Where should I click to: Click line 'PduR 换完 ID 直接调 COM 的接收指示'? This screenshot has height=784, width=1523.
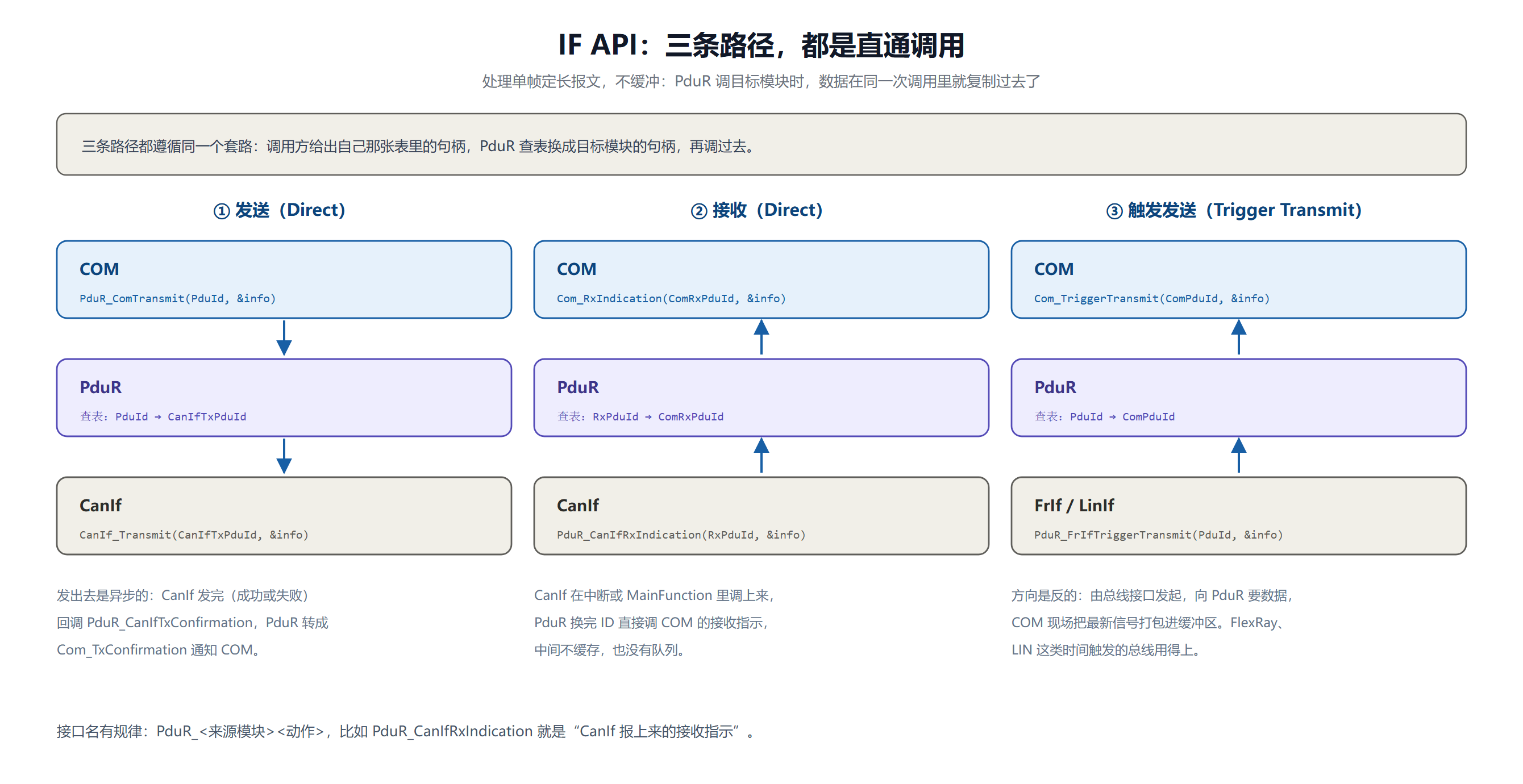pyautogui.click(x=651, y=623)
